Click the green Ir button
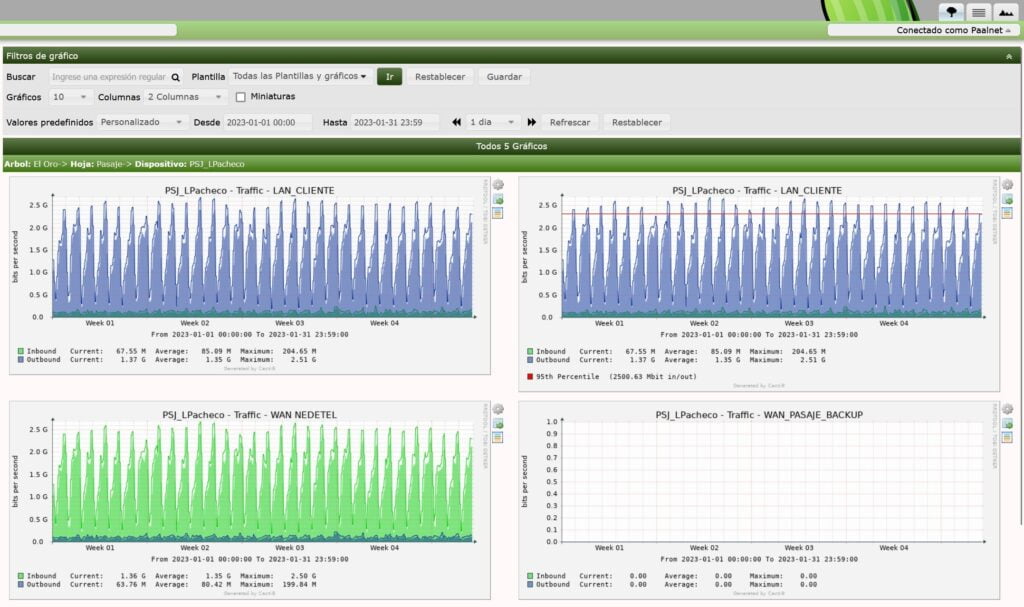Screen dimensions: 1024x607 coord(389,76)
